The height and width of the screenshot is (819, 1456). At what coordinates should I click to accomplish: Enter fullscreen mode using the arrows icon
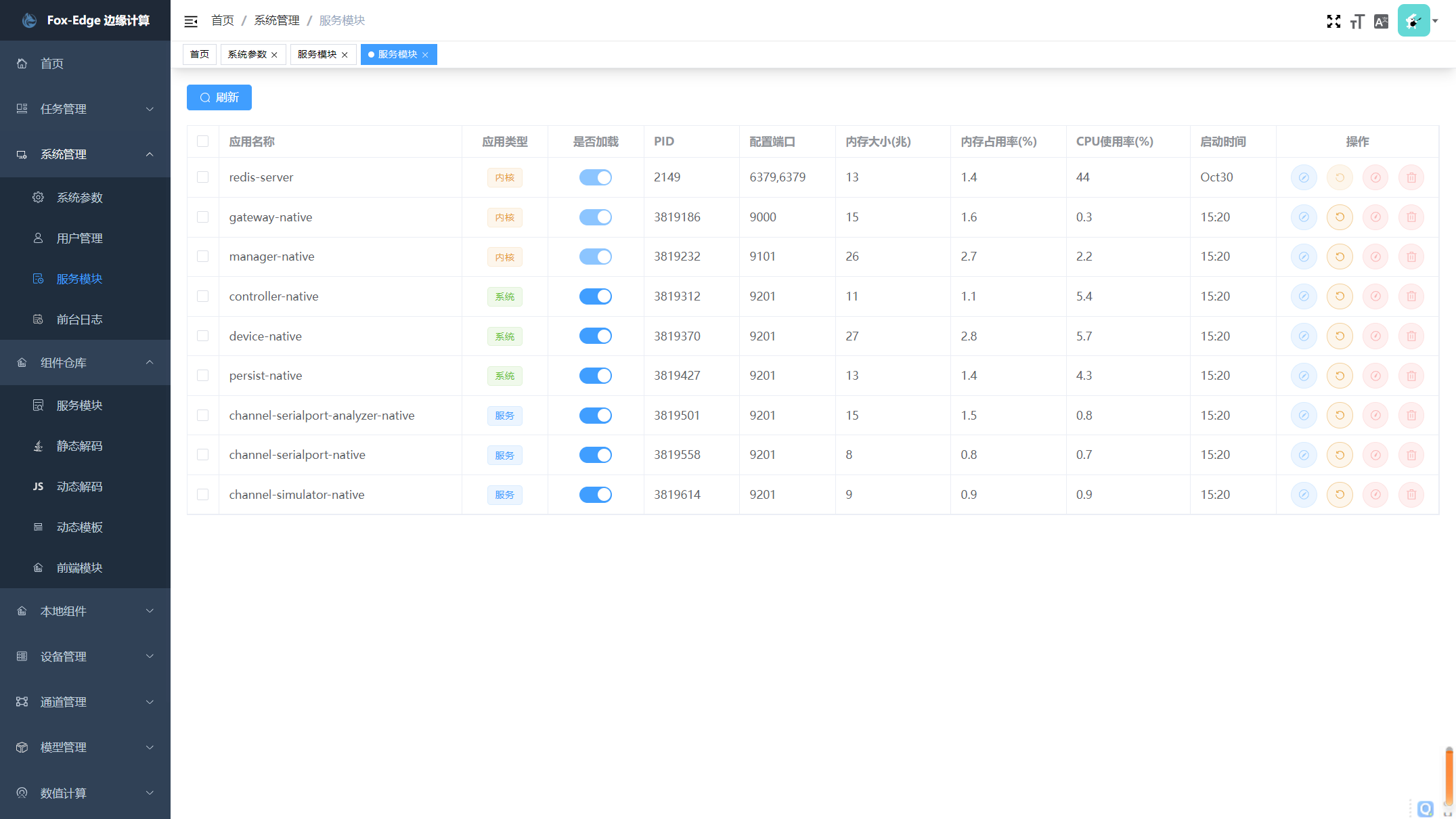pos(1333,21)
